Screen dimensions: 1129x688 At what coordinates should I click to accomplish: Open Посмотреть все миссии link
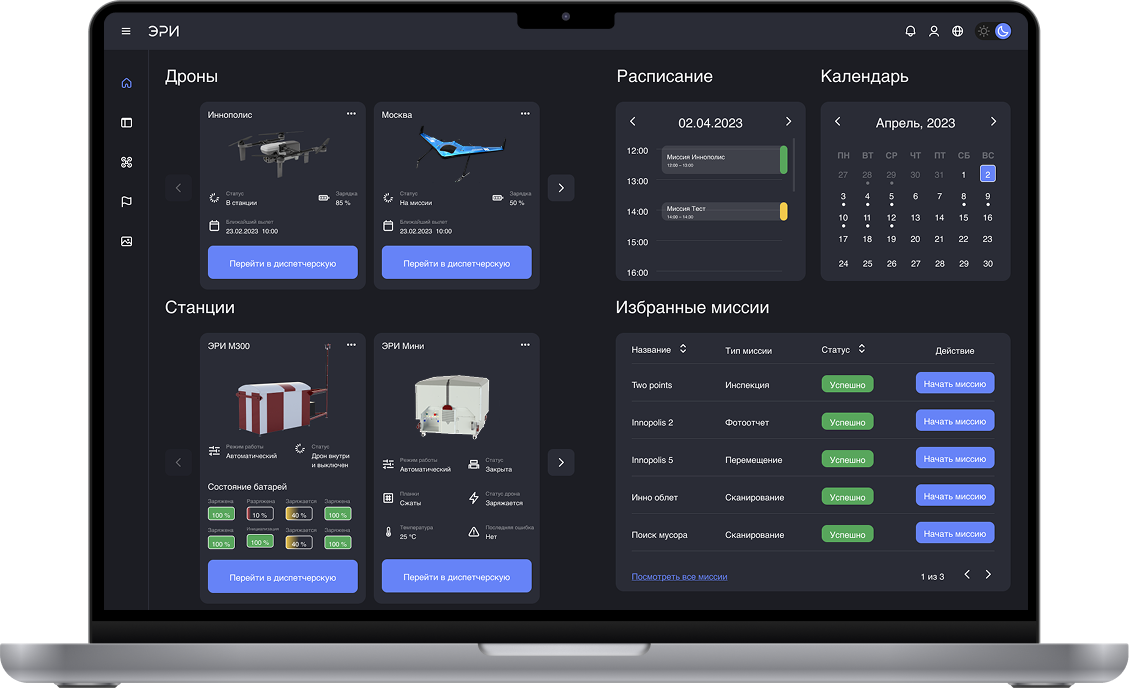click(x=679, y=576)
